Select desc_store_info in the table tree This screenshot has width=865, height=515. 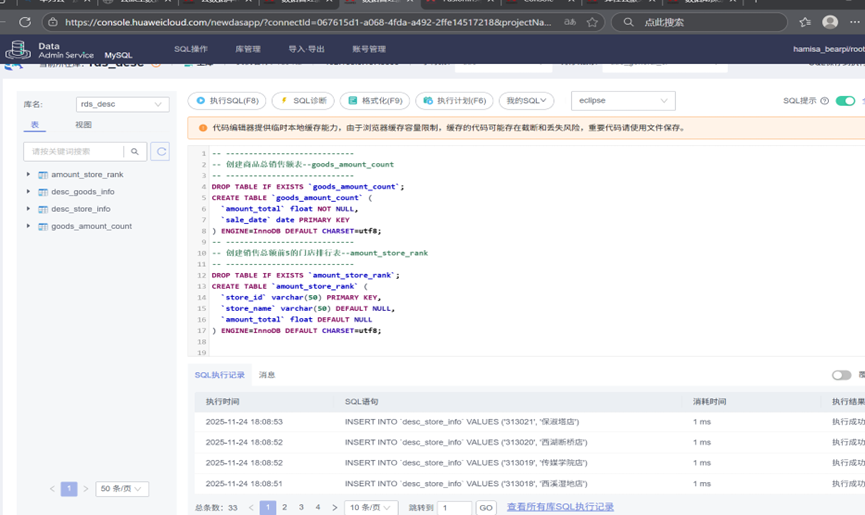(x=81, y=209)
